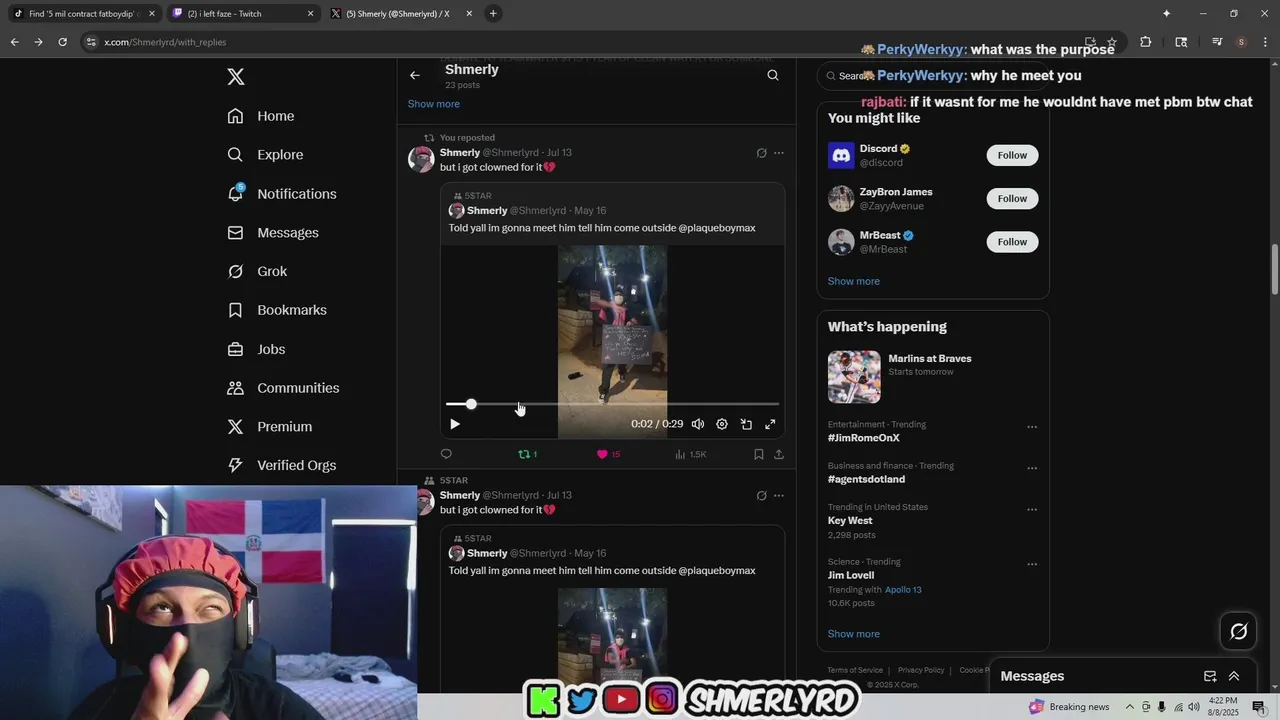Unlike the first tweet with 15 likes

608,454
